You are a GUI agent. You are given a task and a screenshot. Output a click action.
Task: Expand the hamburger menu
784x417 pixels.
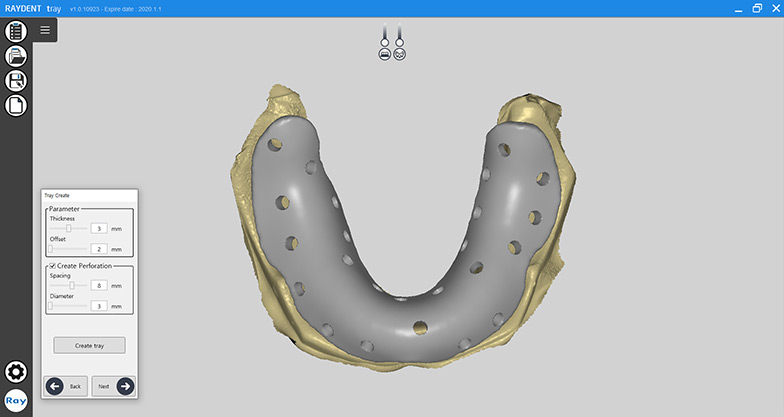coord(45,30)
